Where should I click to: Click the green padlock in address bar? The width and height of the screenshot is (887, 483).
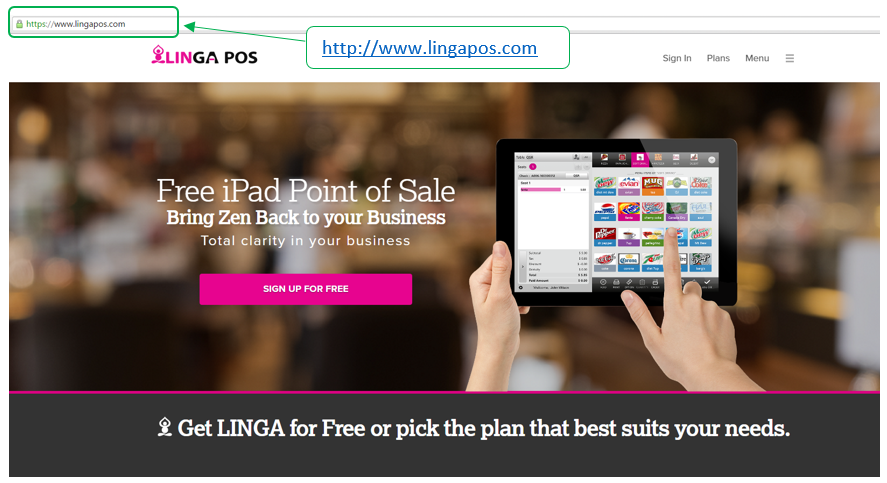[x=19, y=24]
